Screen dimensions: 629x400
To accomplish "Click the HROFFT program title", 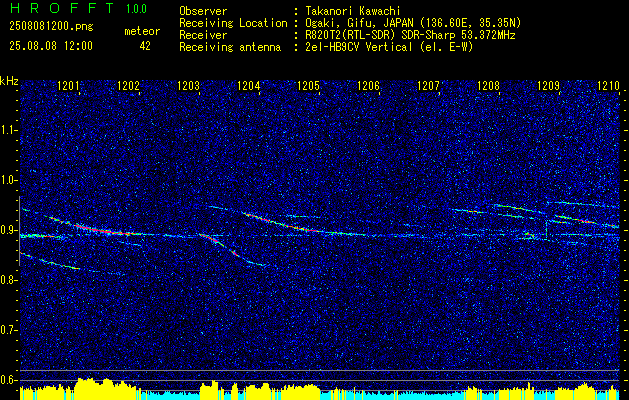I will point(62,8).
